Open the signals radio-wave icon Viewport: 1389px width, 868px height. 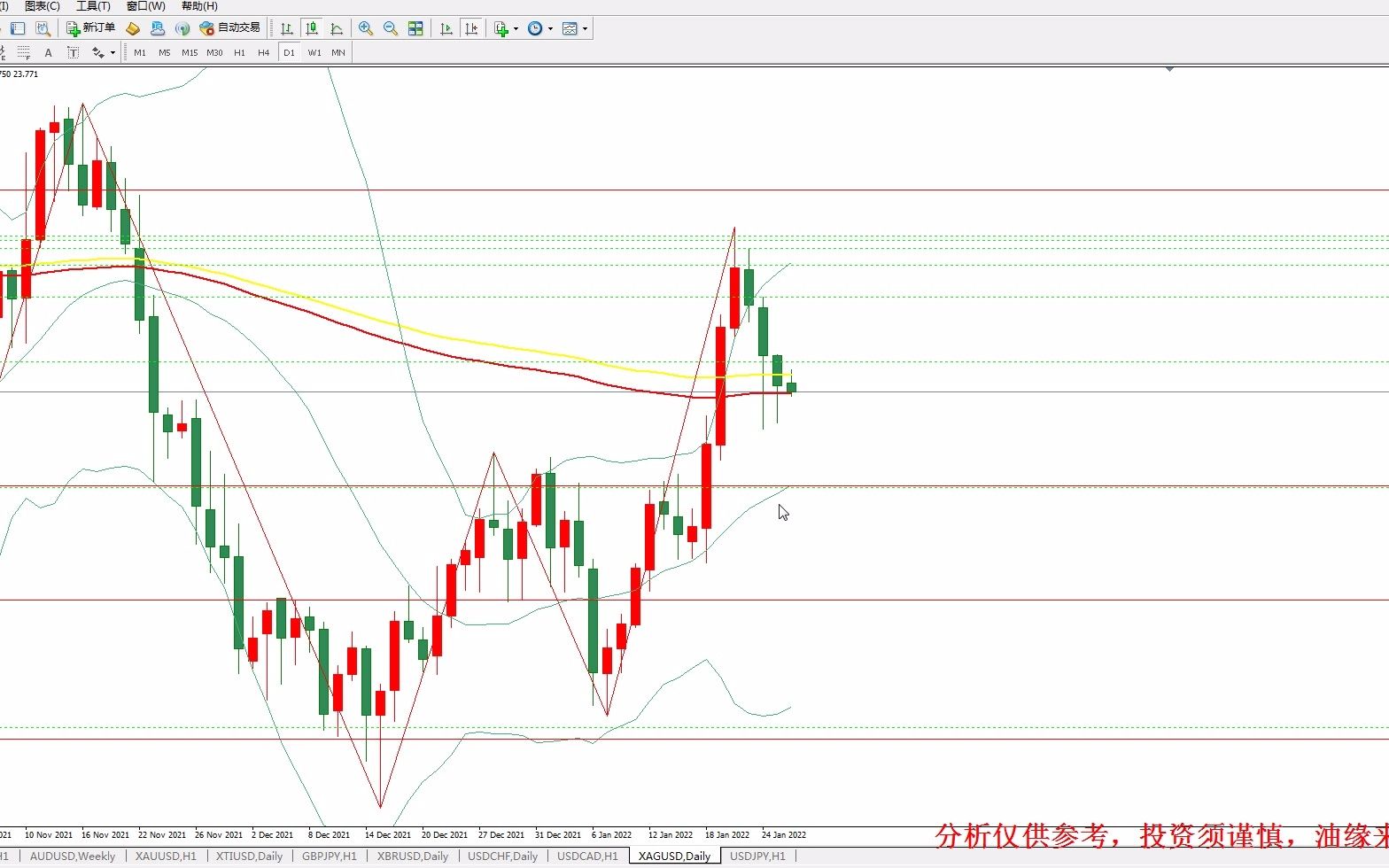182,28
